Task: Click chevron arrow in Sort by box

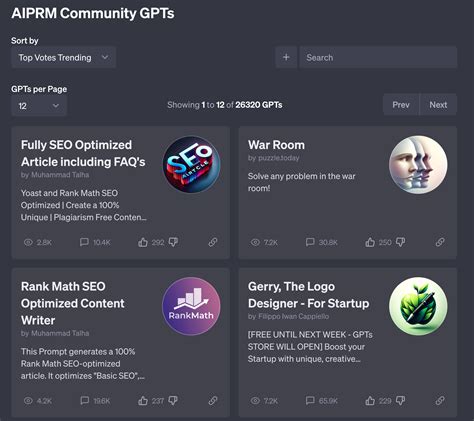Action: 105,57
